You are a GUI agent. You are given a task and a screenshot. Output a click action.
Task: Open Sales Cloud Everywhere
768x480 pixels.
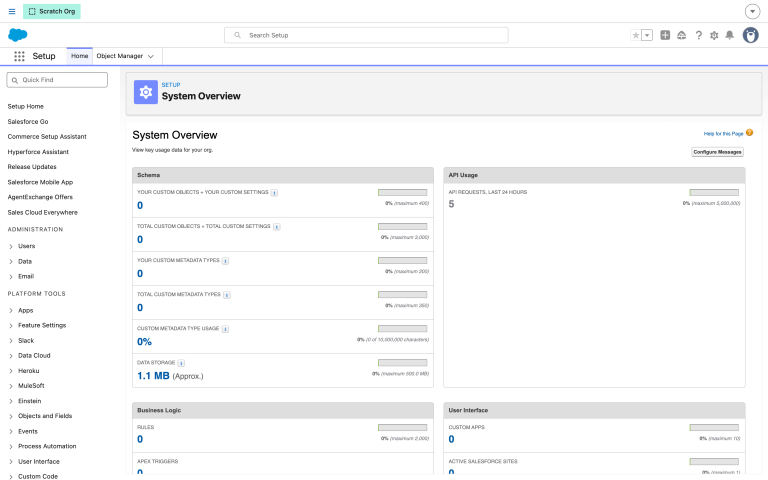pyautogui.click(x=43, y=213)
